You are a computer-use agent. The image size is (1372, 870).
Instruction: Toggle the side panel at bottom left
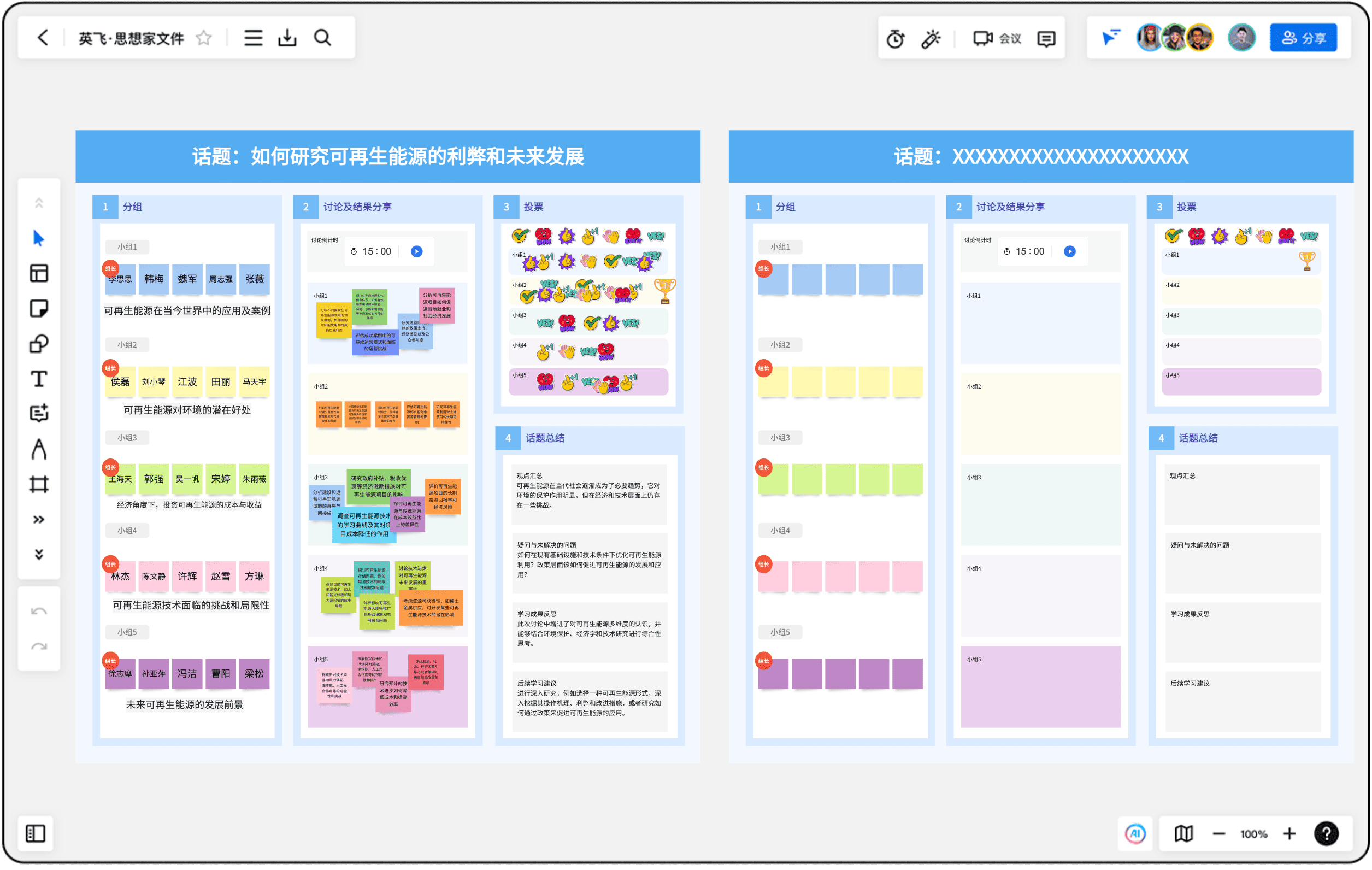36,834
